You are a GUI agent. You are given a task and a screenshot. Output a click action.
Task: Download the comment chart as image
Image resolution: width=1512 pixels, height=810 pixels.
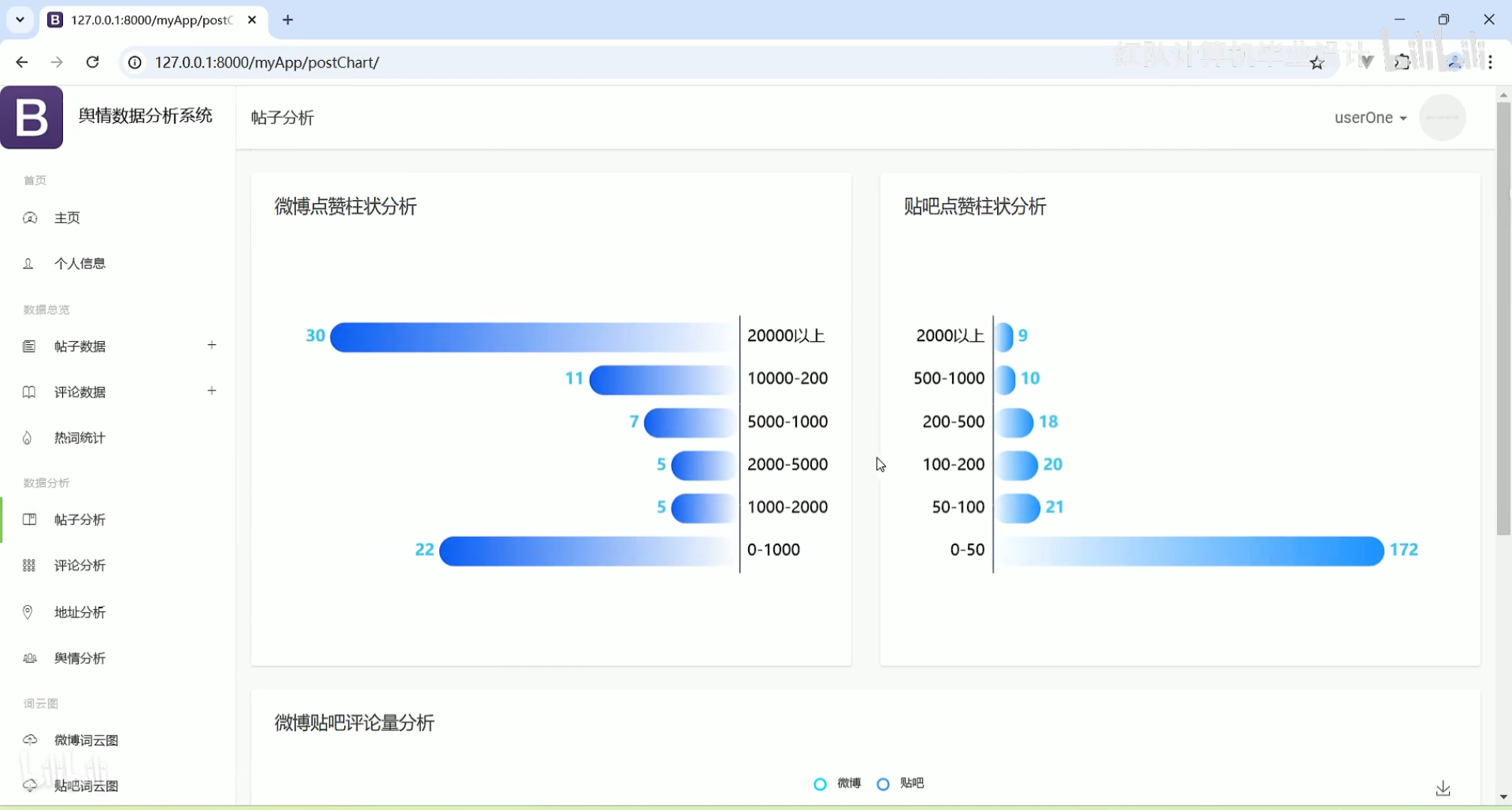1443,788
